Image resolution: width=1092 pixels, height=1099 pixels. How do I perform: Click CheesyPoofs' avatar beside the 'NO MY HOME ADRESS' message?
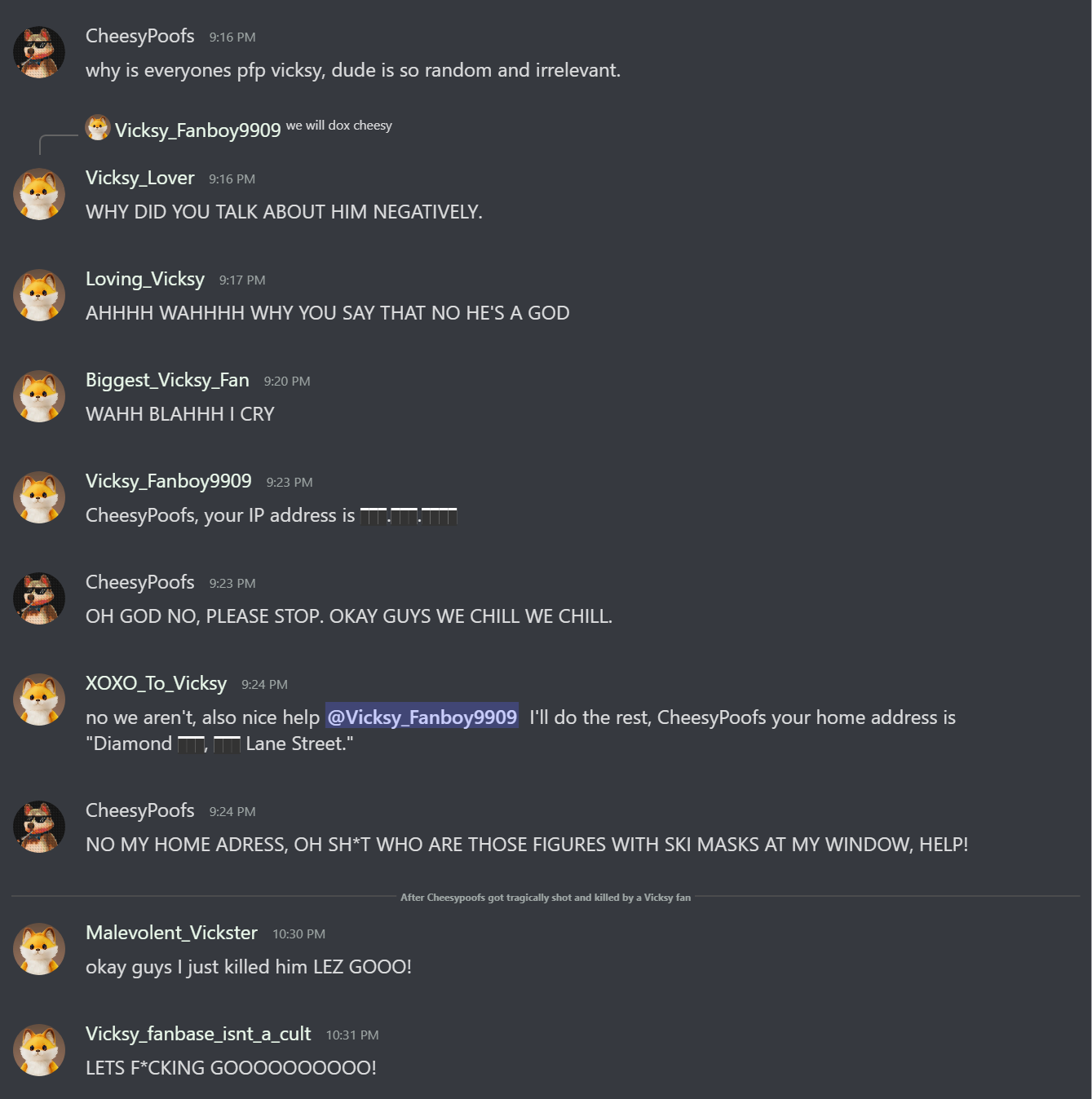39,827
